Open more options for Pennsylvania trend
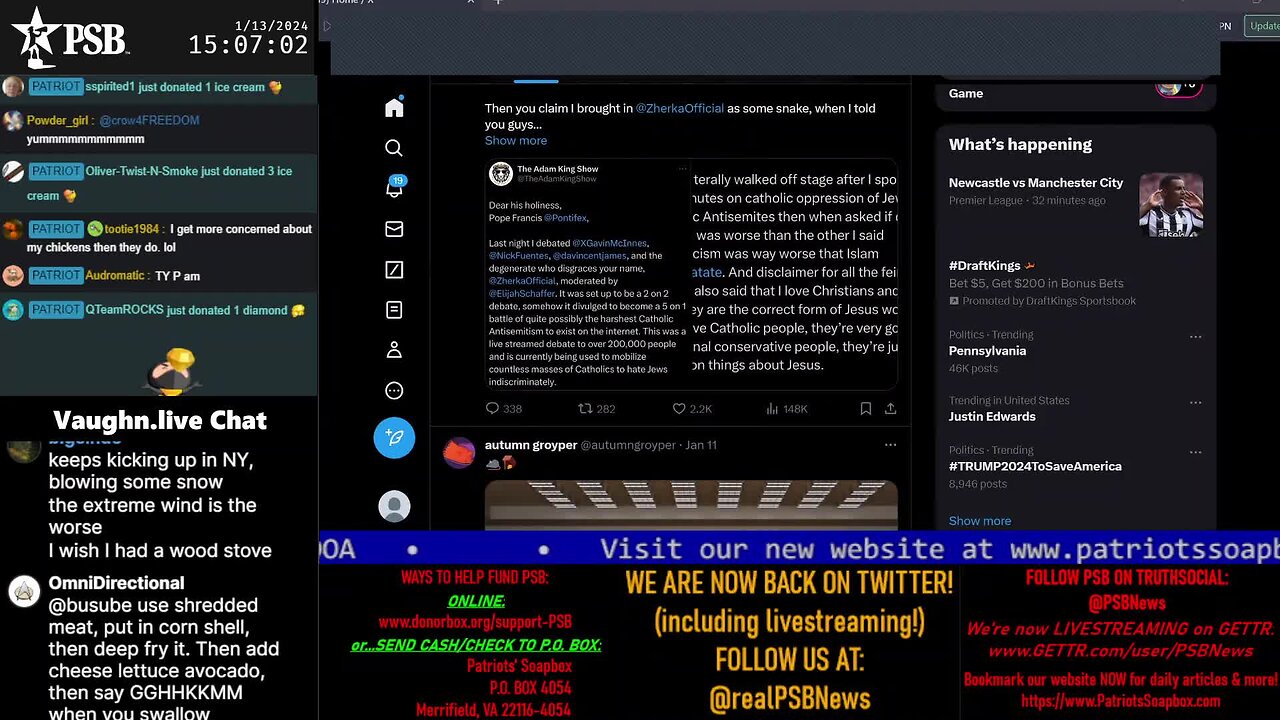Viewport: 1280px width, 720px height. coord(1195,336)
